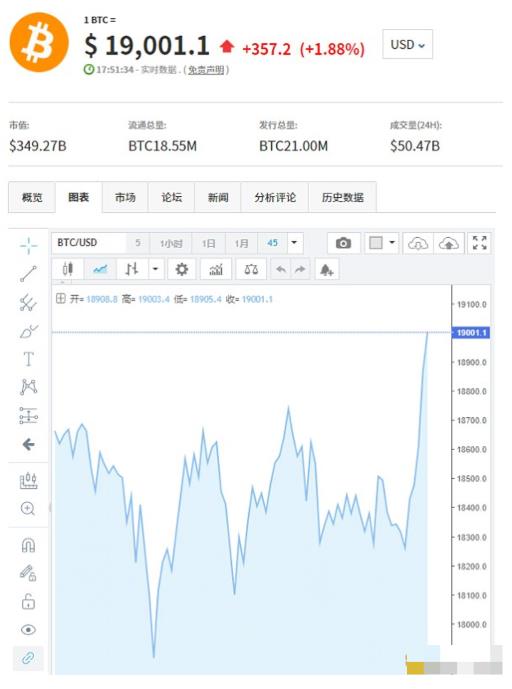512x689 pixels.
Task: Toggle lock all drawing tools
Action: pos(29,602)
